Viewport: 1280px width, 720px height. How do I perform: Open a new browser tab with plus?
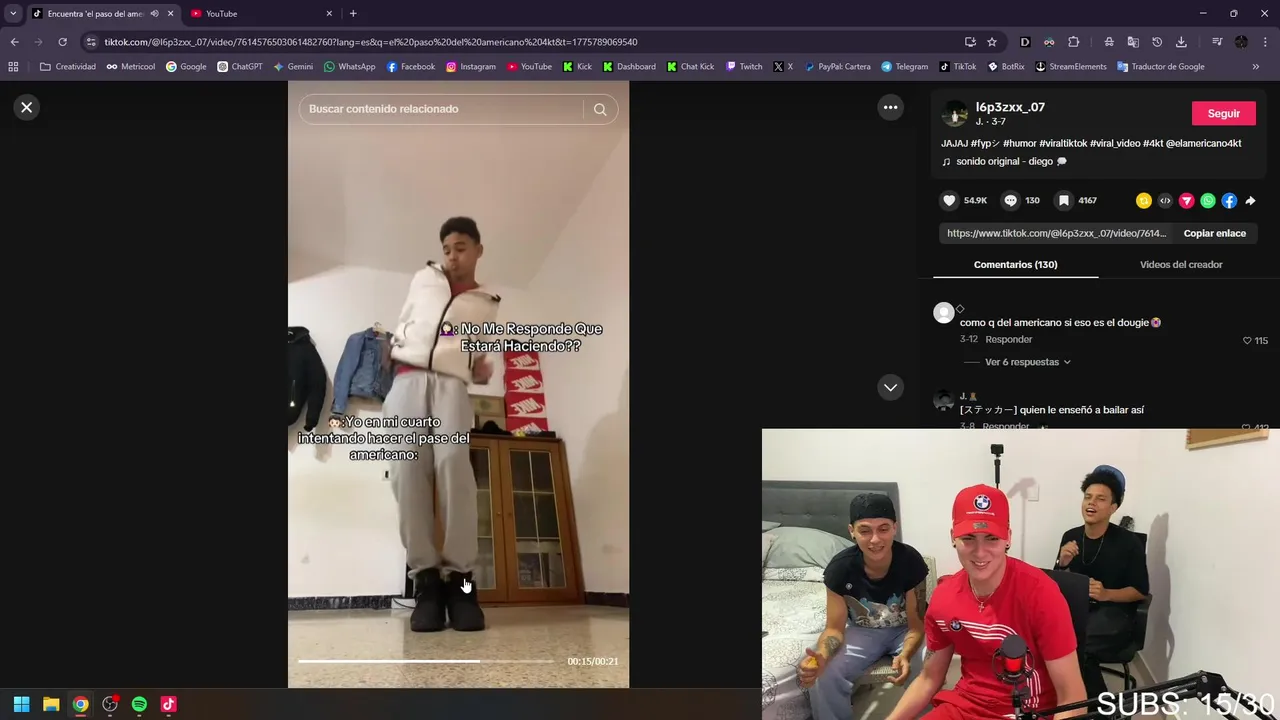point(353,14)
